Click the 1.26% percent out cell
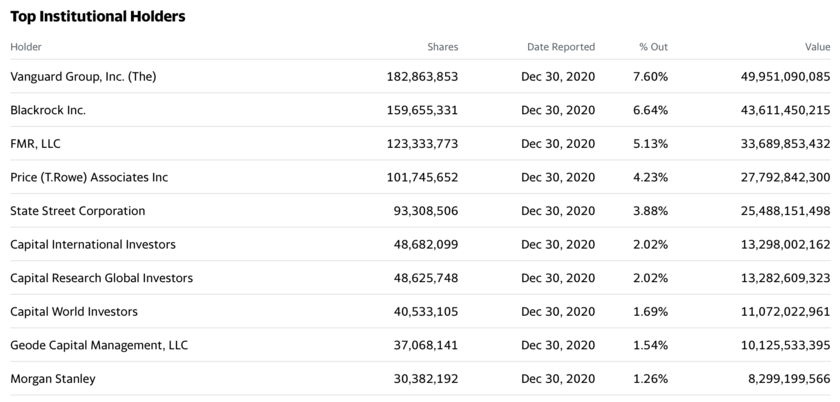 click(650, 379)
